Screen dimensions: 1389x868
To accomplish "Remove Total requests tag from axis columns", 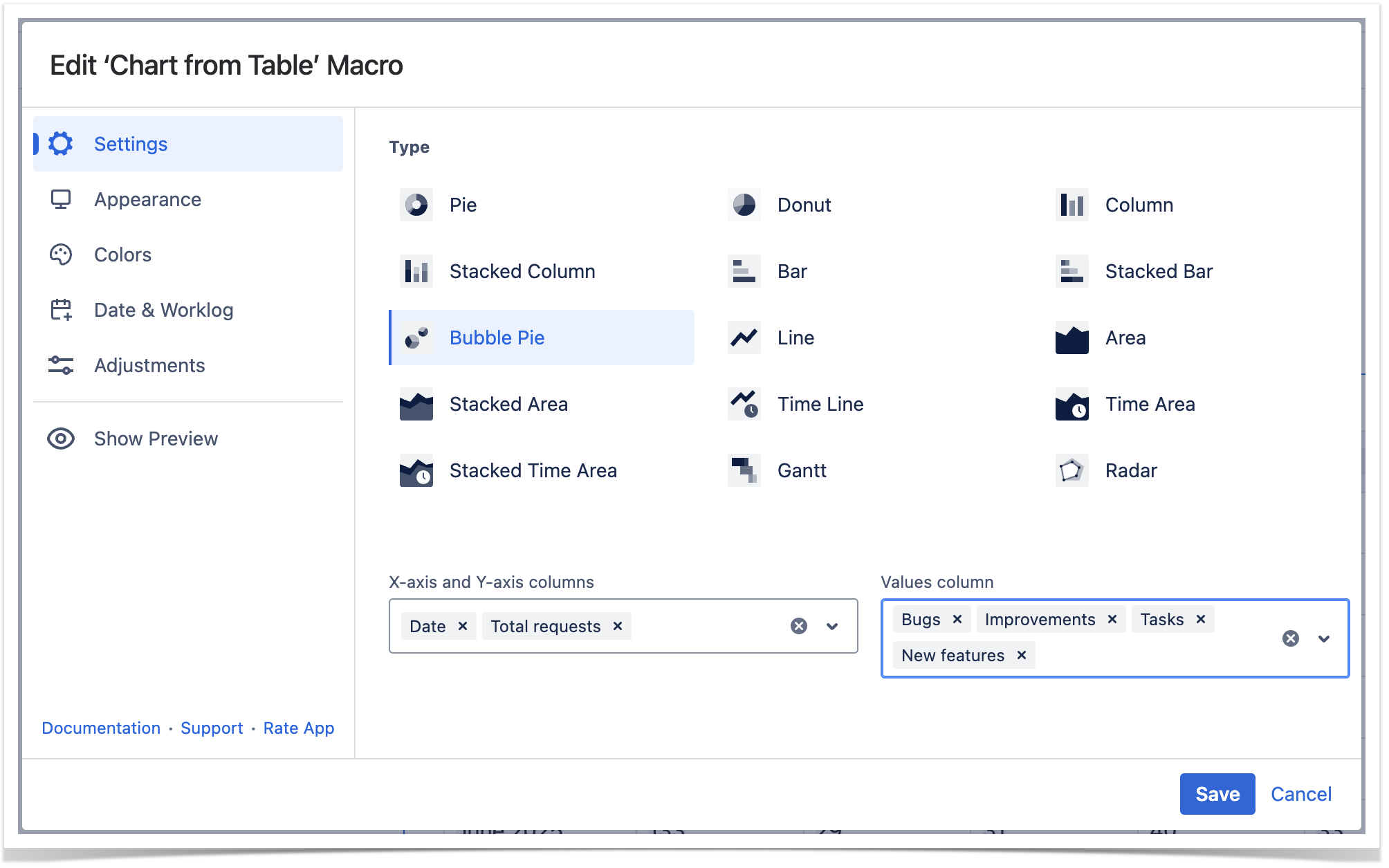I will pos(618,626).
